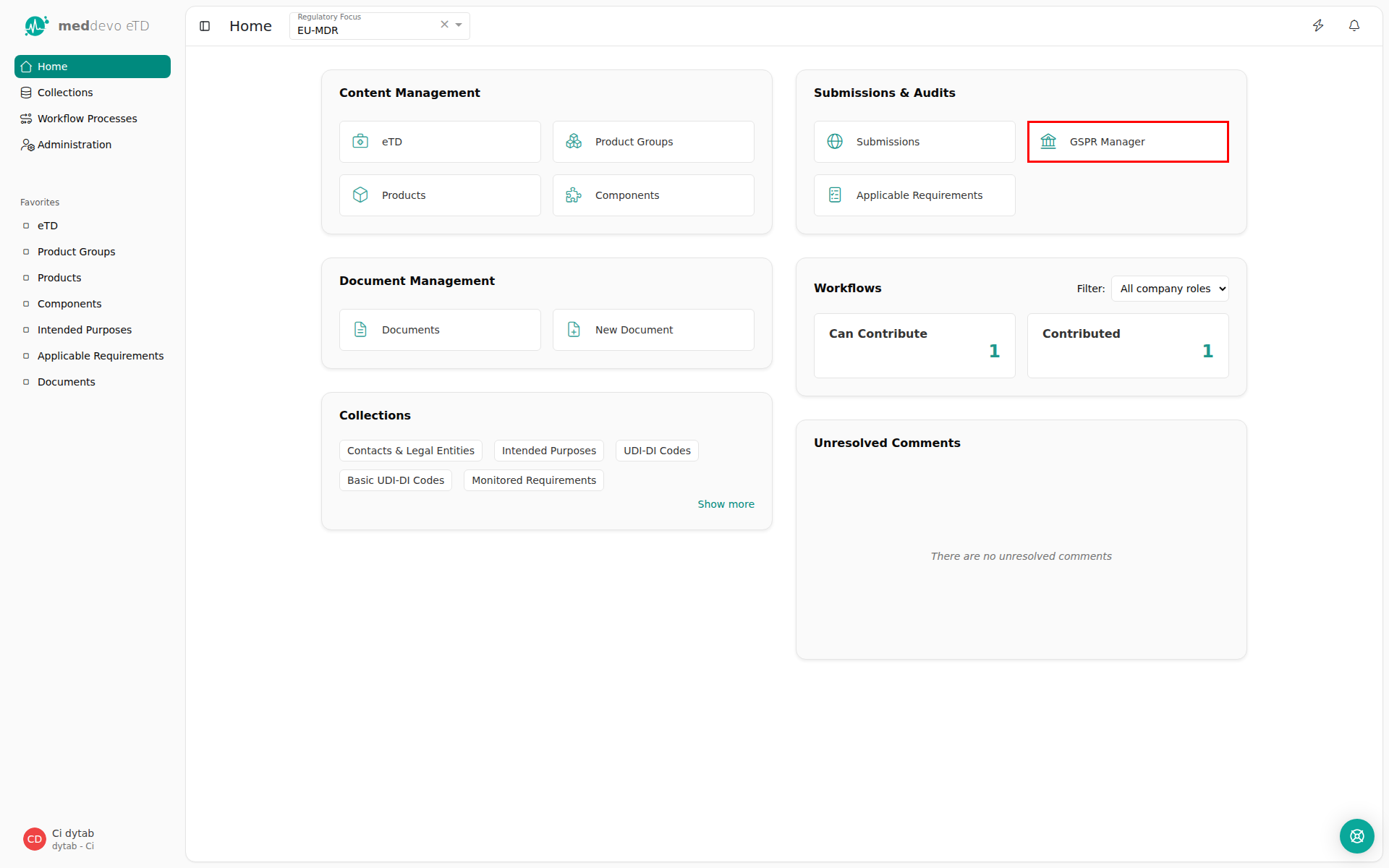
Task: Open the lightning bolt quick actions icon
Action: pyautogui.click(x=1318, y=26)
